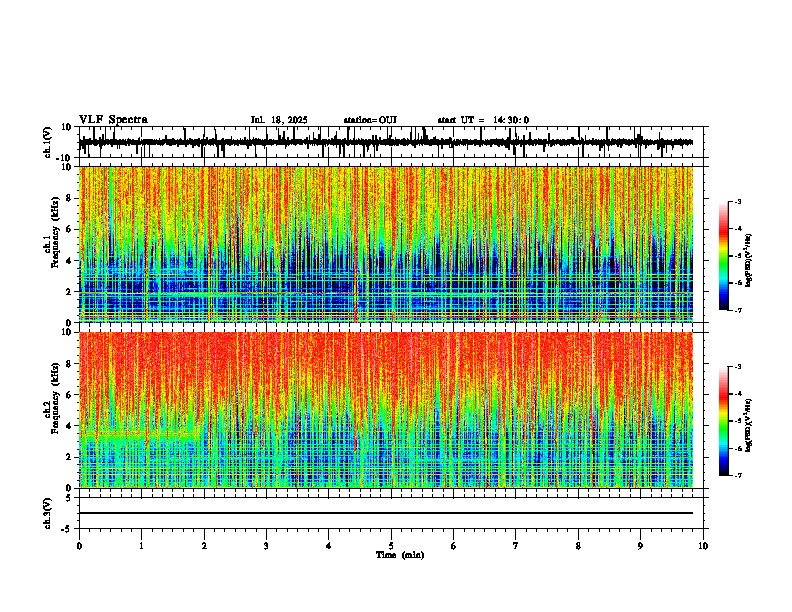Screen dimensions: 792x612
Task: Click time axis tick label '10'
Action: [x=703, y=546]
